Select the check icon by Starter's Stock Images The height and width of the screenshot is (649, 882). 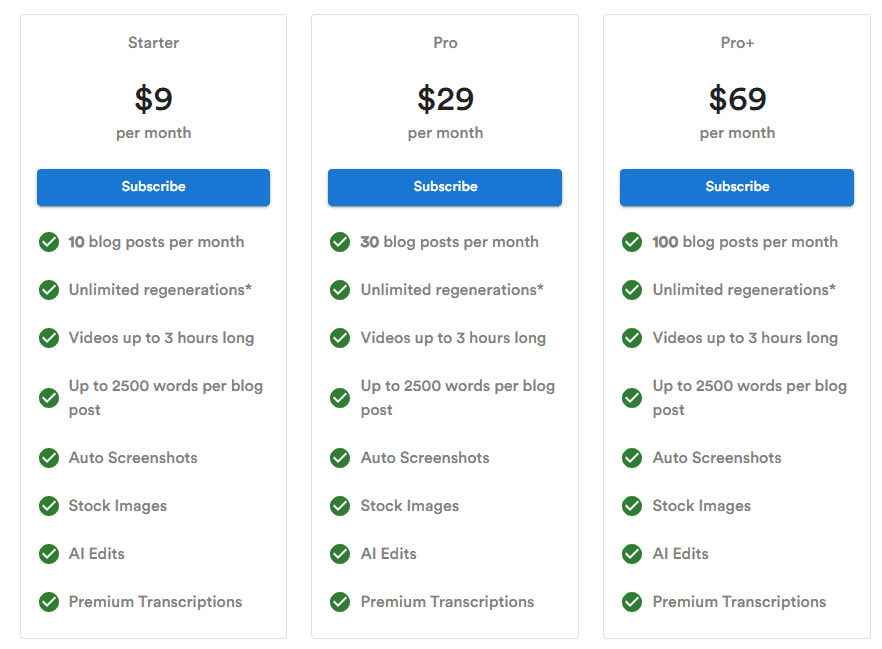point(48,506)
